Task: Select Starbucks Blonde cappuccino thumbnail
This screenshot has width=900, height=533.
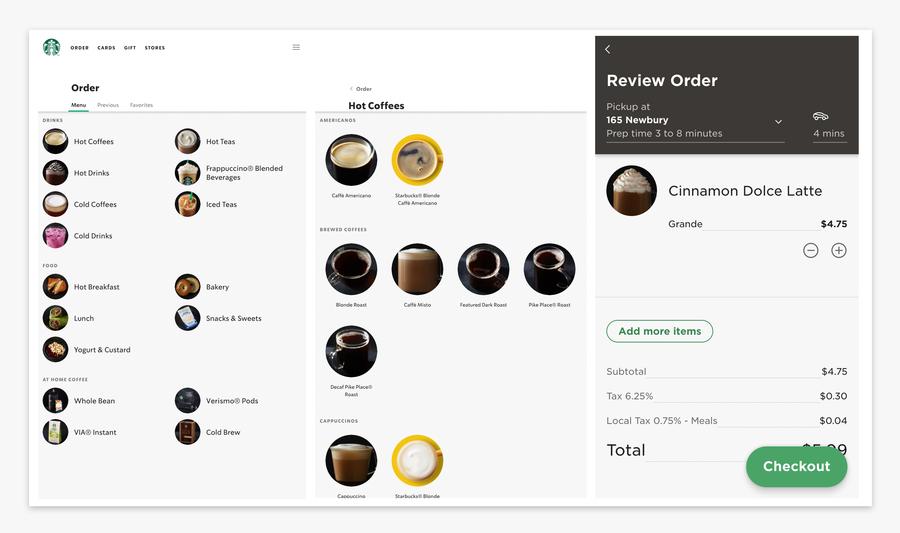Action: (x=417, y=461)
